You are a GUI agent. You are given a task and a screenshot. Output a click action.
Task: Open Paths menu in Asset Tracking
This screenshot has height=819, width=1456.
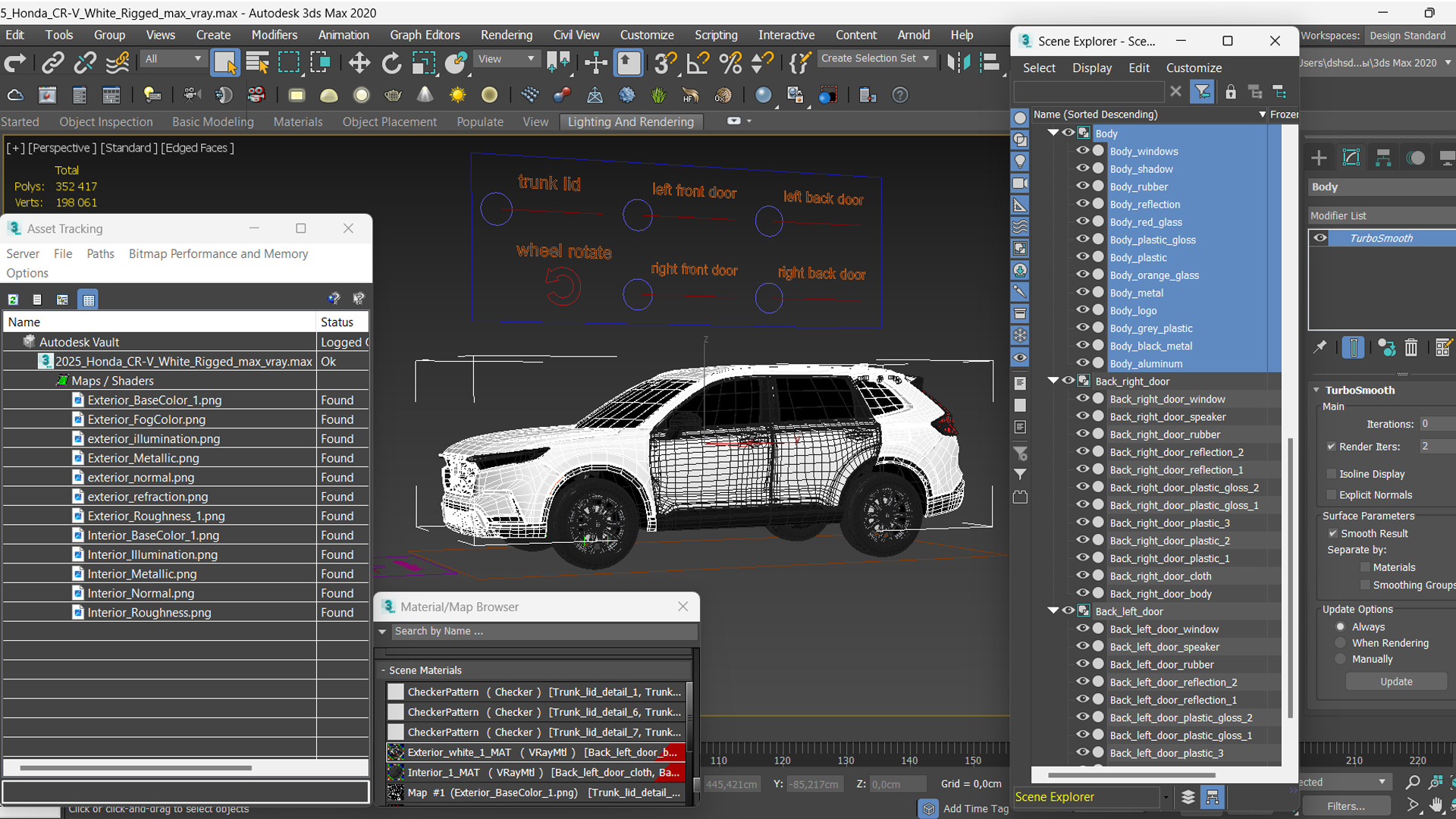(100, 254)
